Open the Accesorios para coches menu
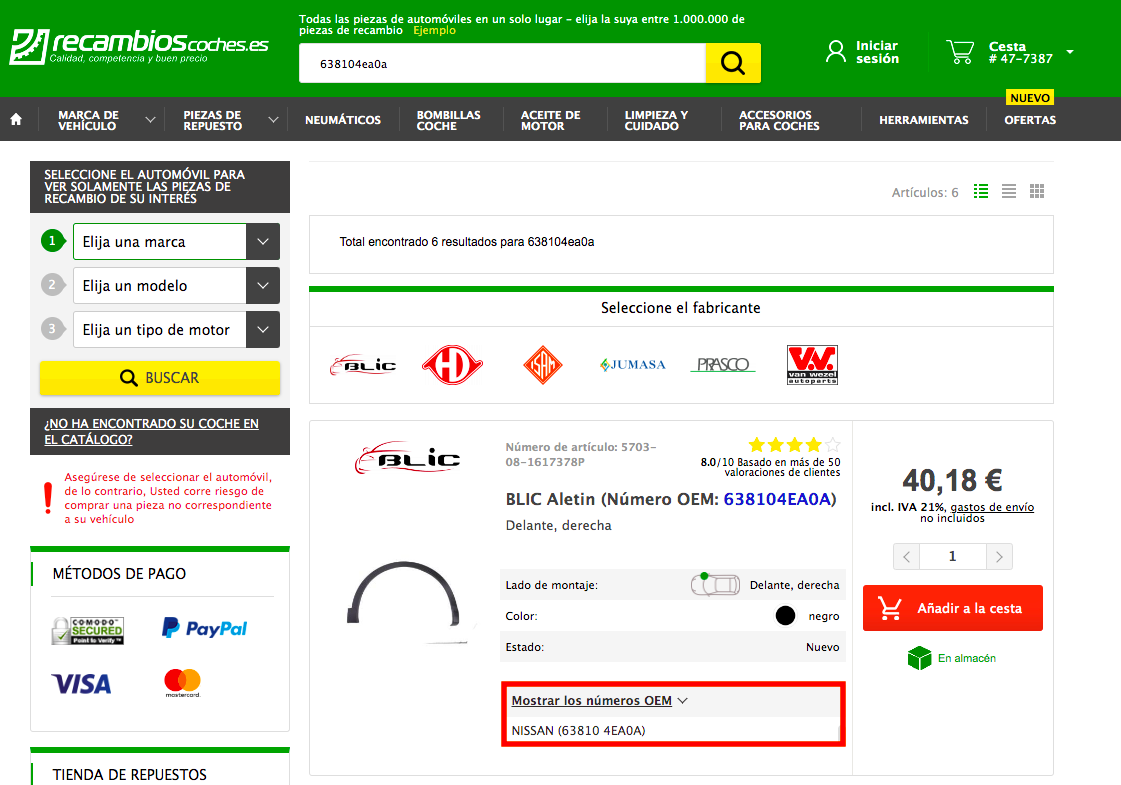The image size is (1121, 785). [x=779, y=120]
